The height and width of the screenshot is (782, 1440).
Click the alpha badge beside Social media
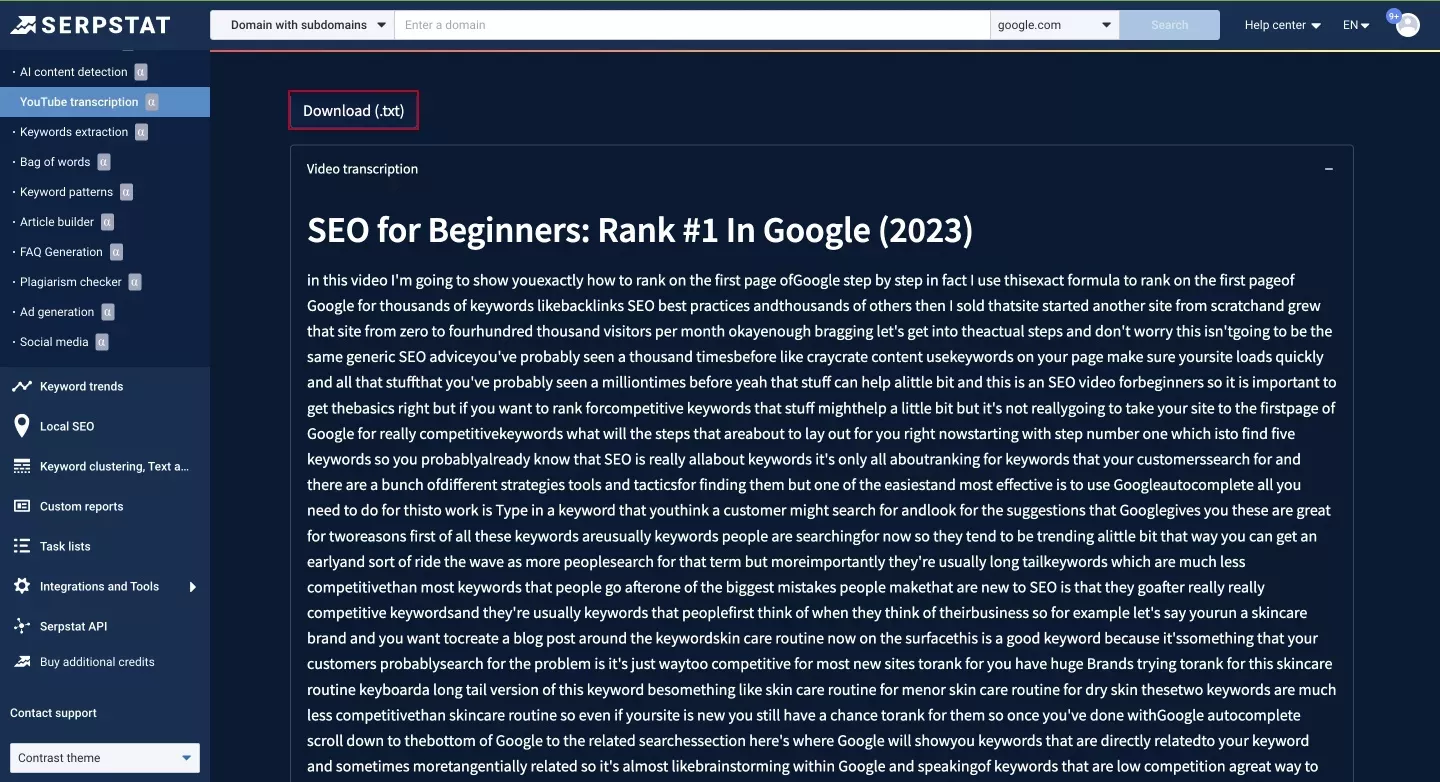[102, 342]
